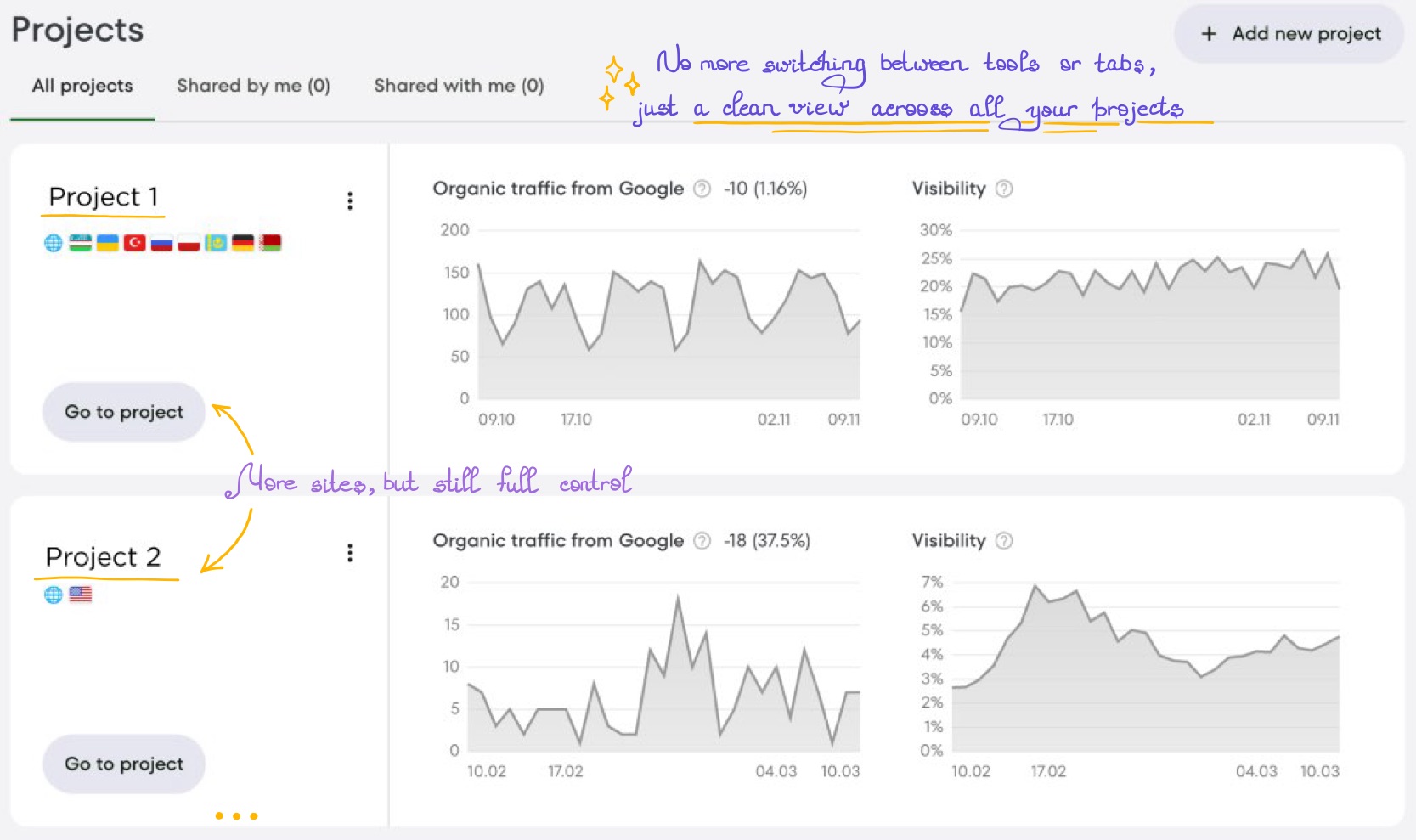
Task: Open the Shared with me tab
Action: [458, 85]
